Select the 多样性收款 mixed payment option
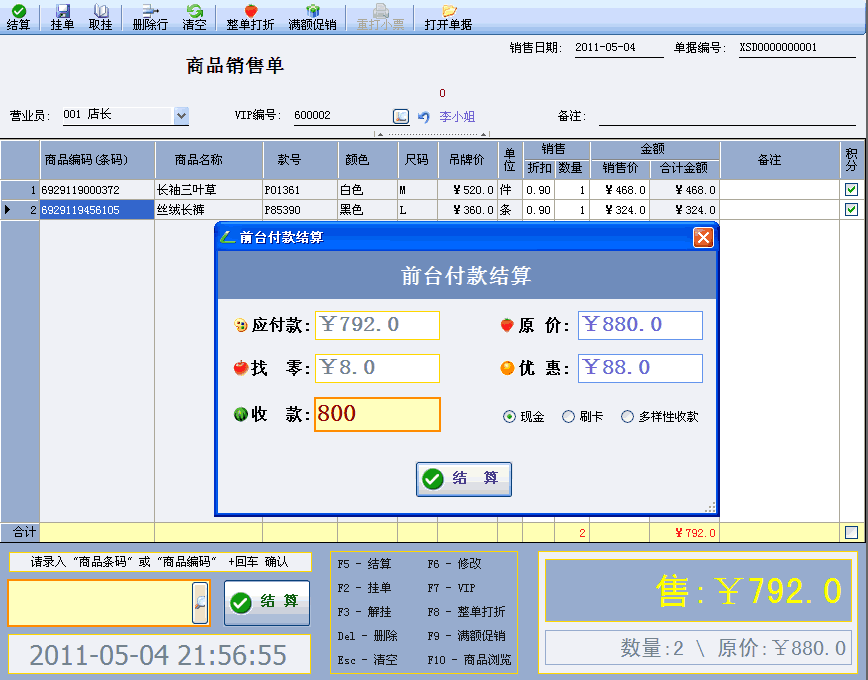The width and height of the screenshot is (868, 680). (628, 416)
